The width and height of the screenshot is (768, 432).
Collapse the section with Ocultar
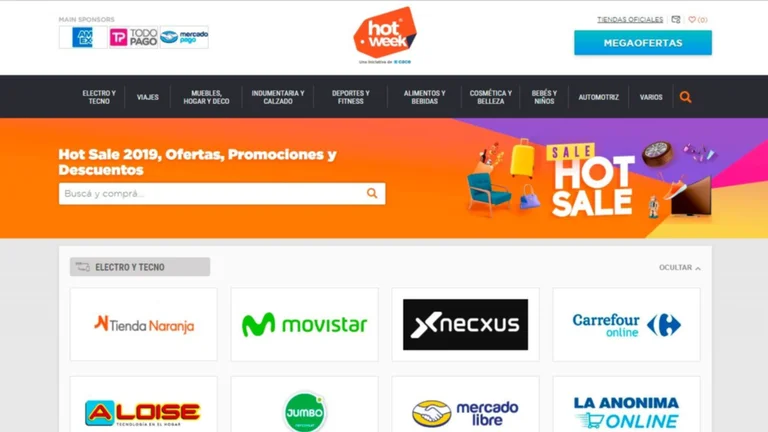click(679, 267)
